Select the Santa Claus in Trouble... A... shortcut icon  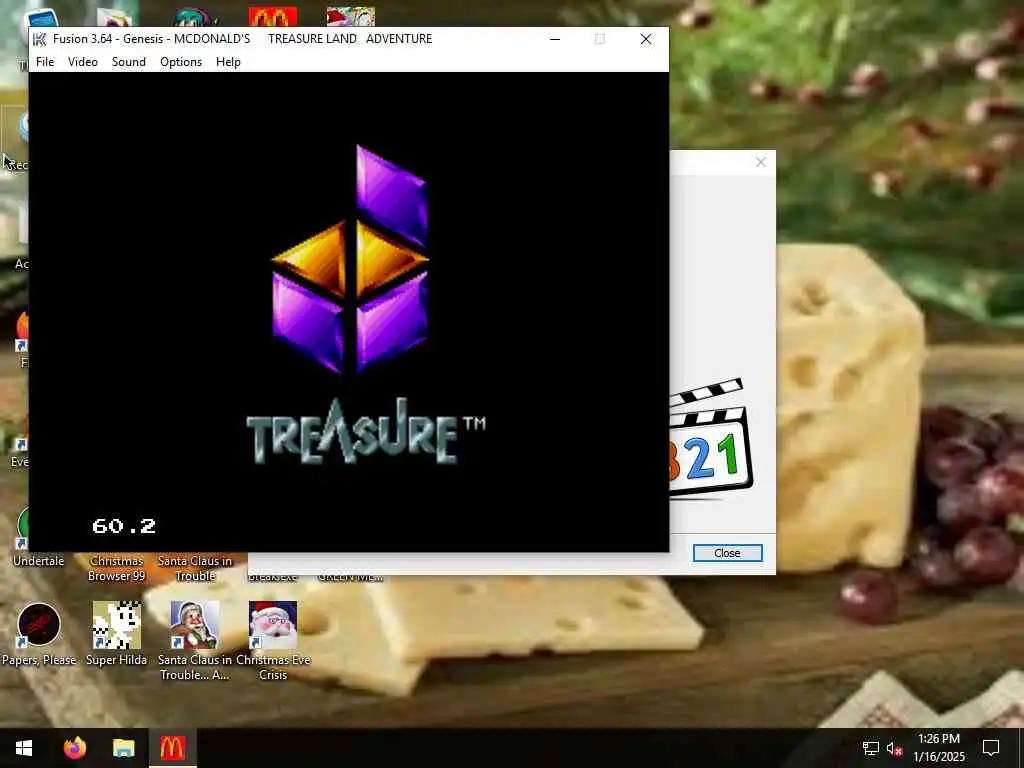coord(195,625)
